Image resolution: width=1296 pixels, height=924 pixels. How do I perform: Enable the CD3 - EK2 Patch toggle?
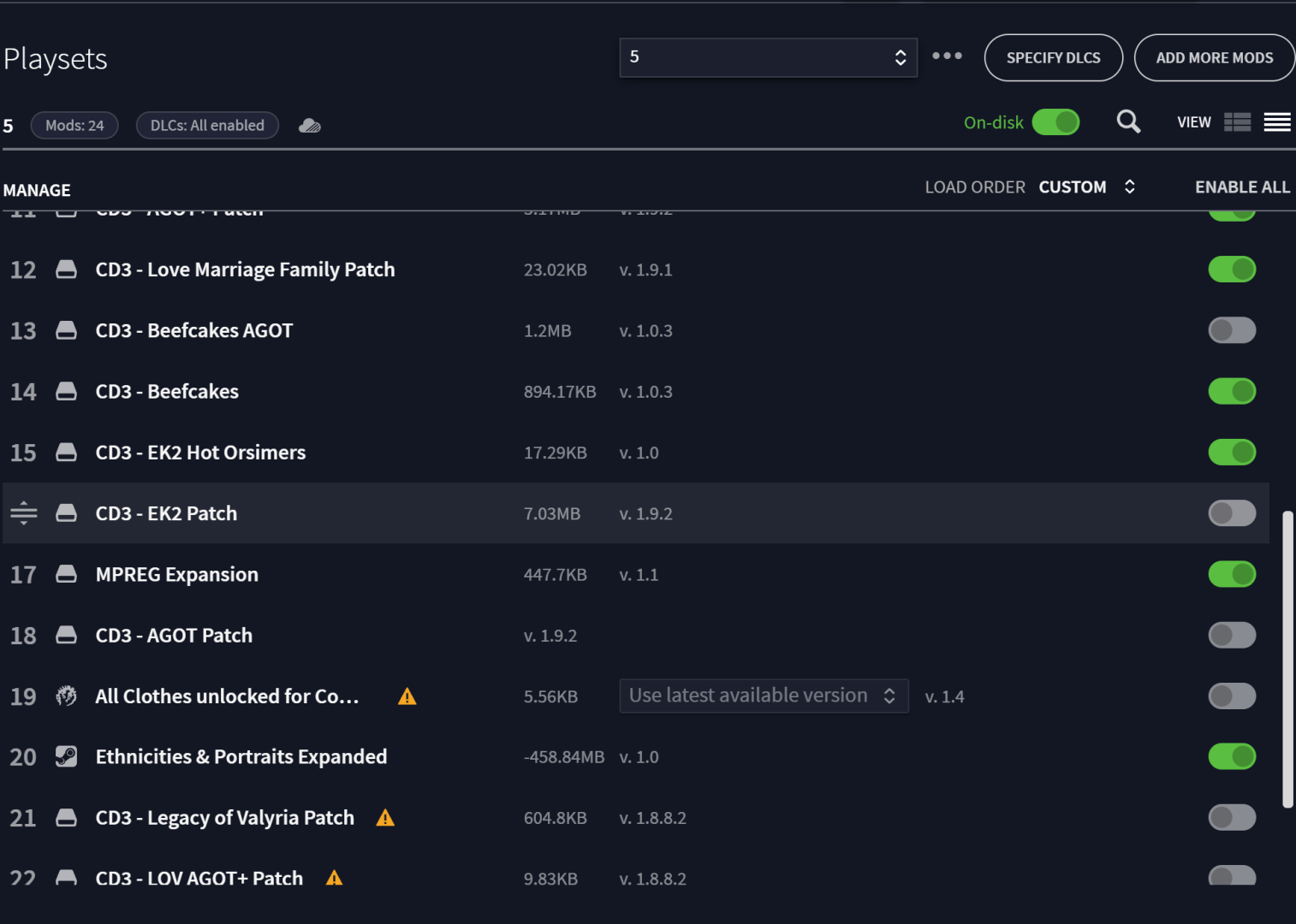[1232, 513]
